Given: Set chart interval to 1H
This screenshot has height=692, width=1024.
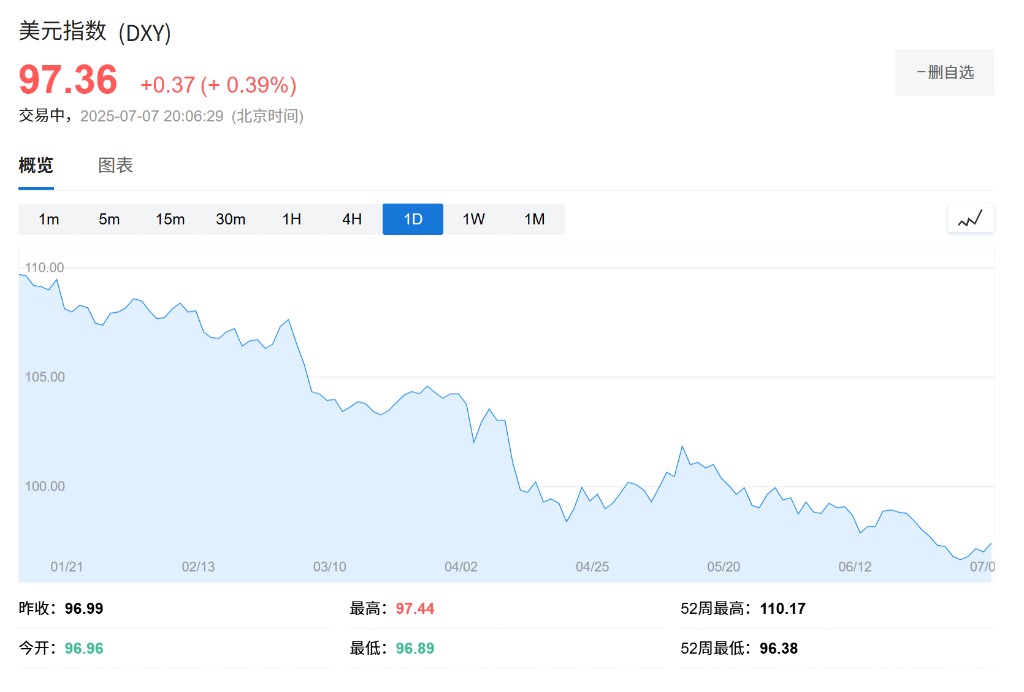Looking at the screenshot, I should coord(291,219).
